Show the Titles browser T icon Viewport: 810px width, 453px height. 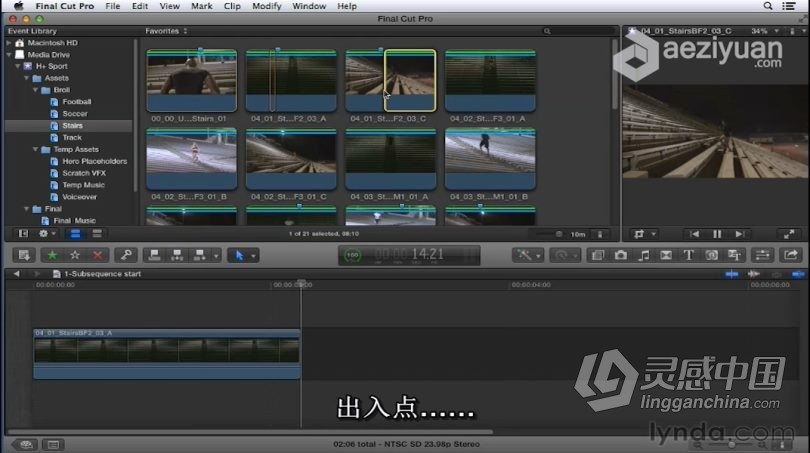click(689, 255)
